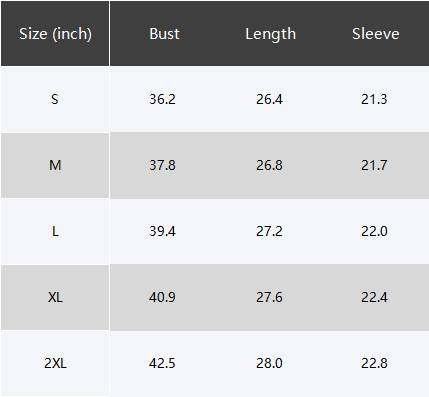Select the Length column header
Screen dimensions: 429x397
click(x=271, y=34)
